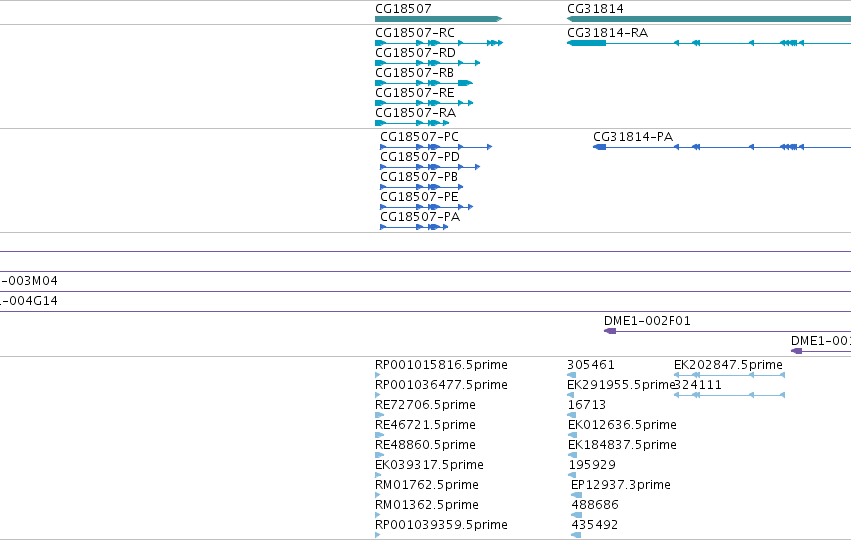Click the 324111 aligned EST glyph

click(x=729, y=395)
